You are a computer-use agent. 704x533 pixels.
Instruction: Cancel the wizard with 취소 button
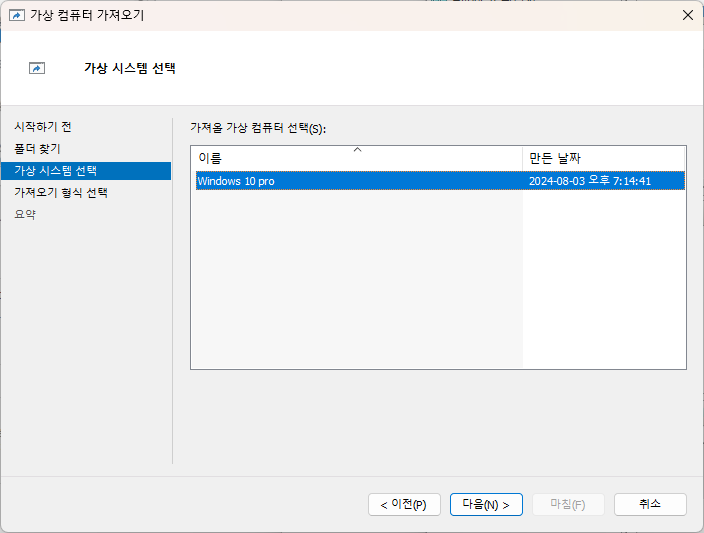pyautogui.click(x=650, y=505)
